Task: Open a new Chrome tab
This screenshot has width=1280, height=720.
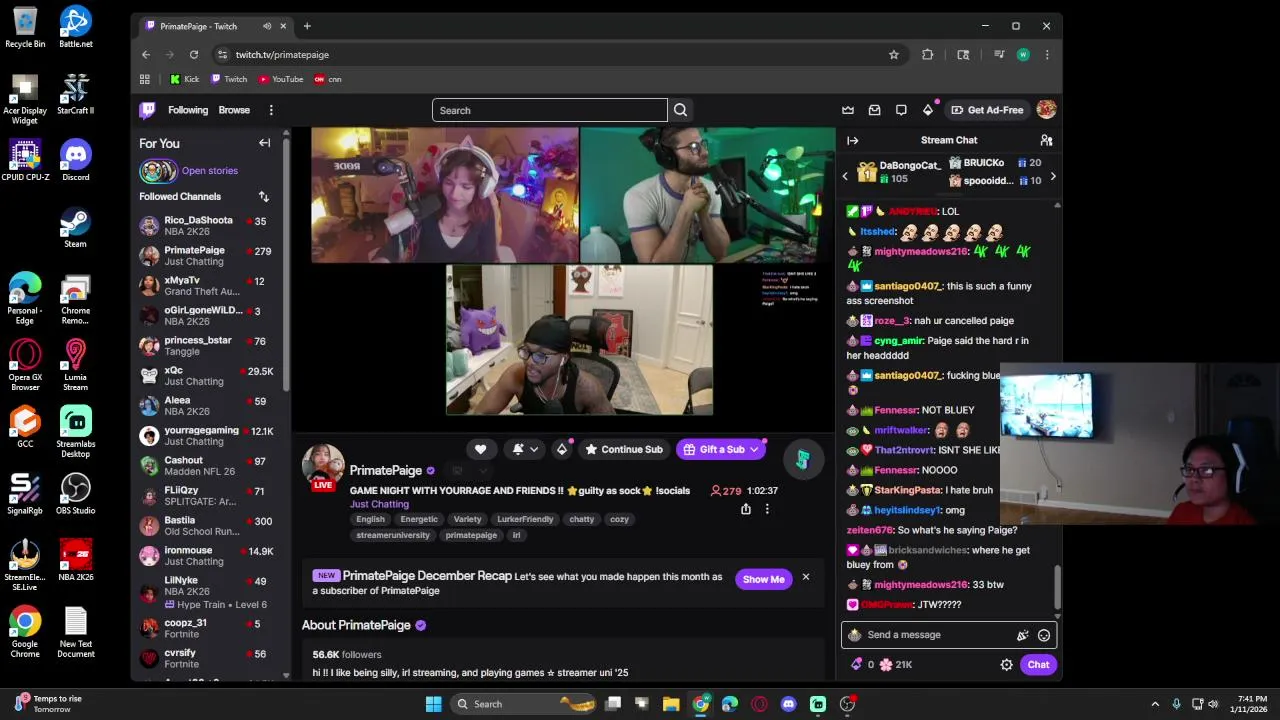Action: coord(307,26)
